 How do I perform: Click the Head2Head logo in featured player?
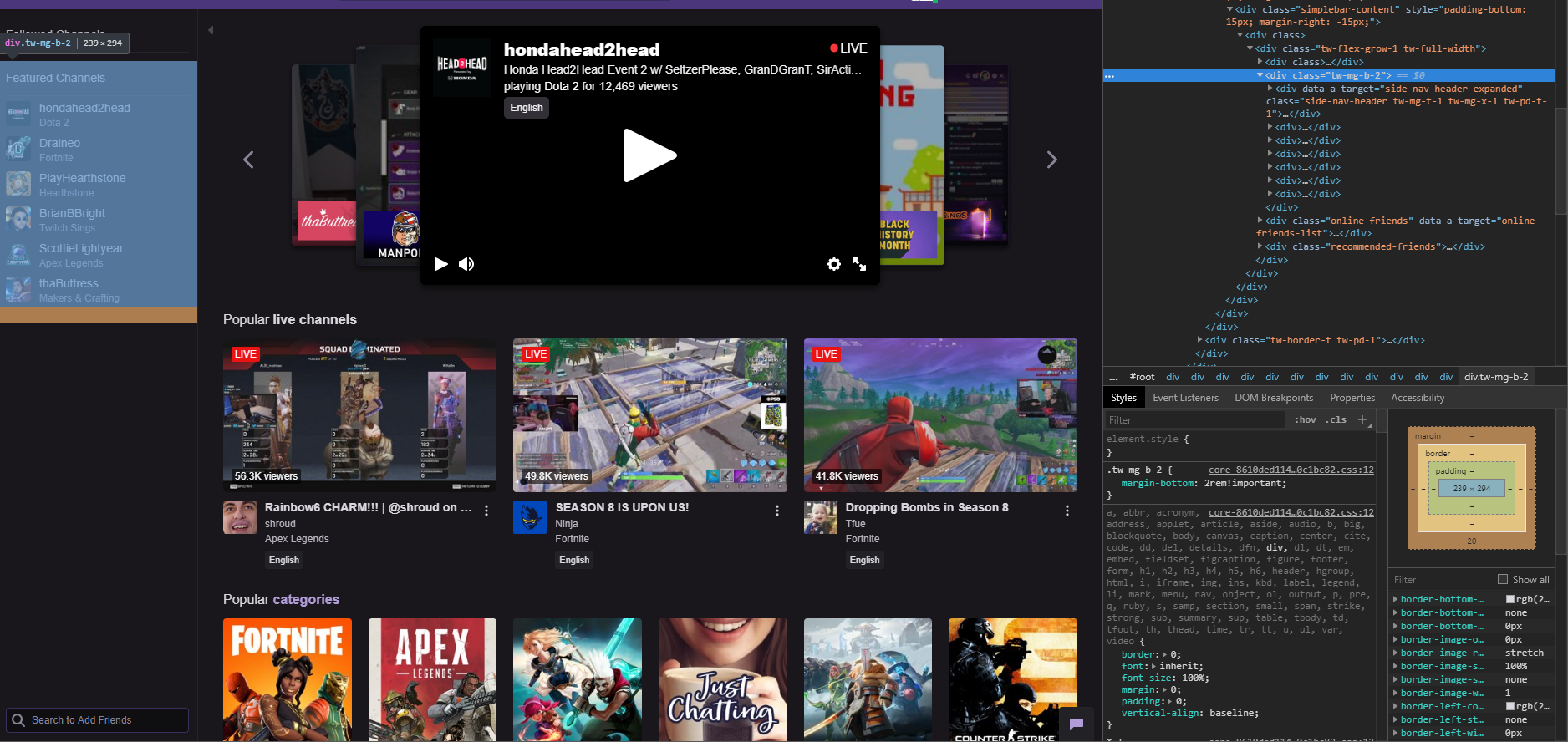pyautogui.click(x=462, y=68)
